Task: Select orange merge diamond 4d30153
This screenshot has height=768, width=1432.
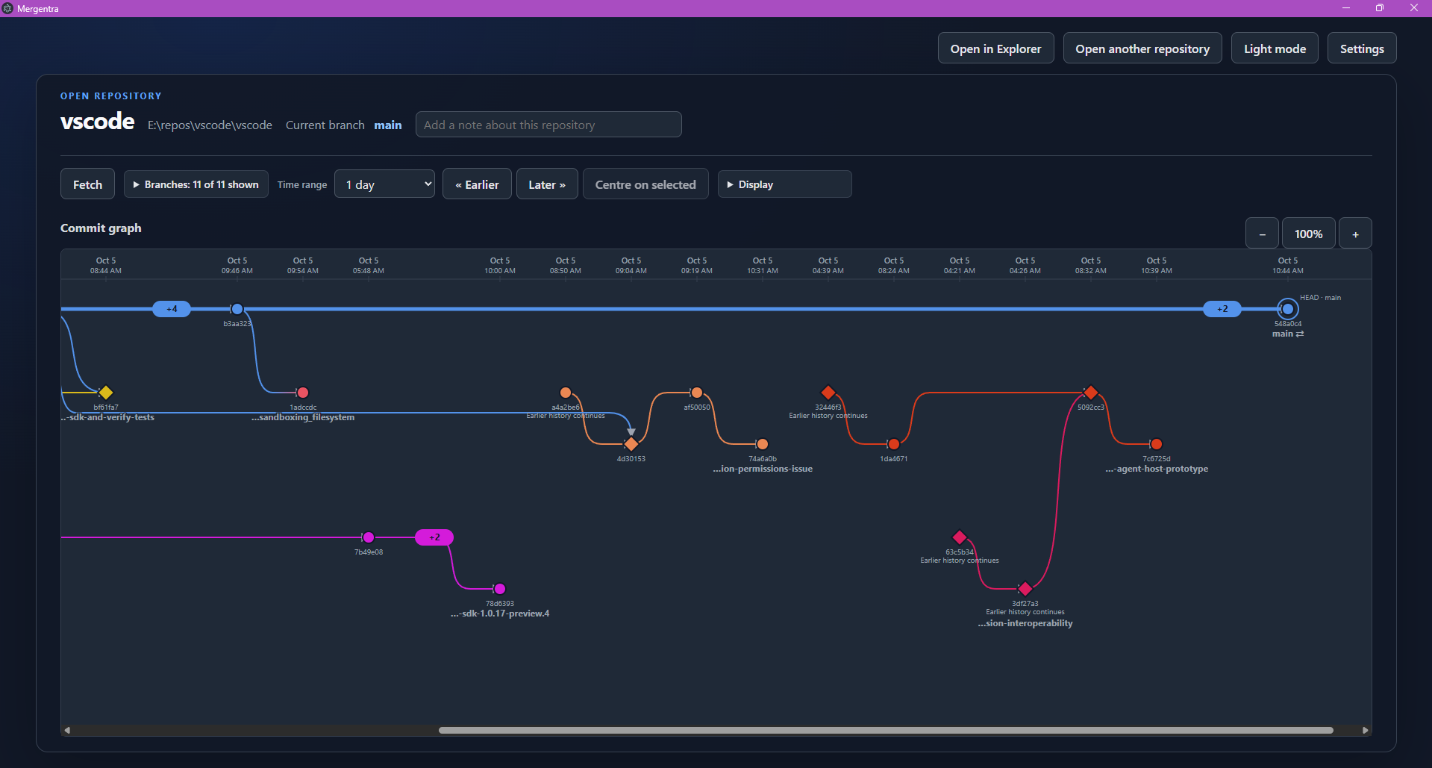Action: [x=631, y=444]
